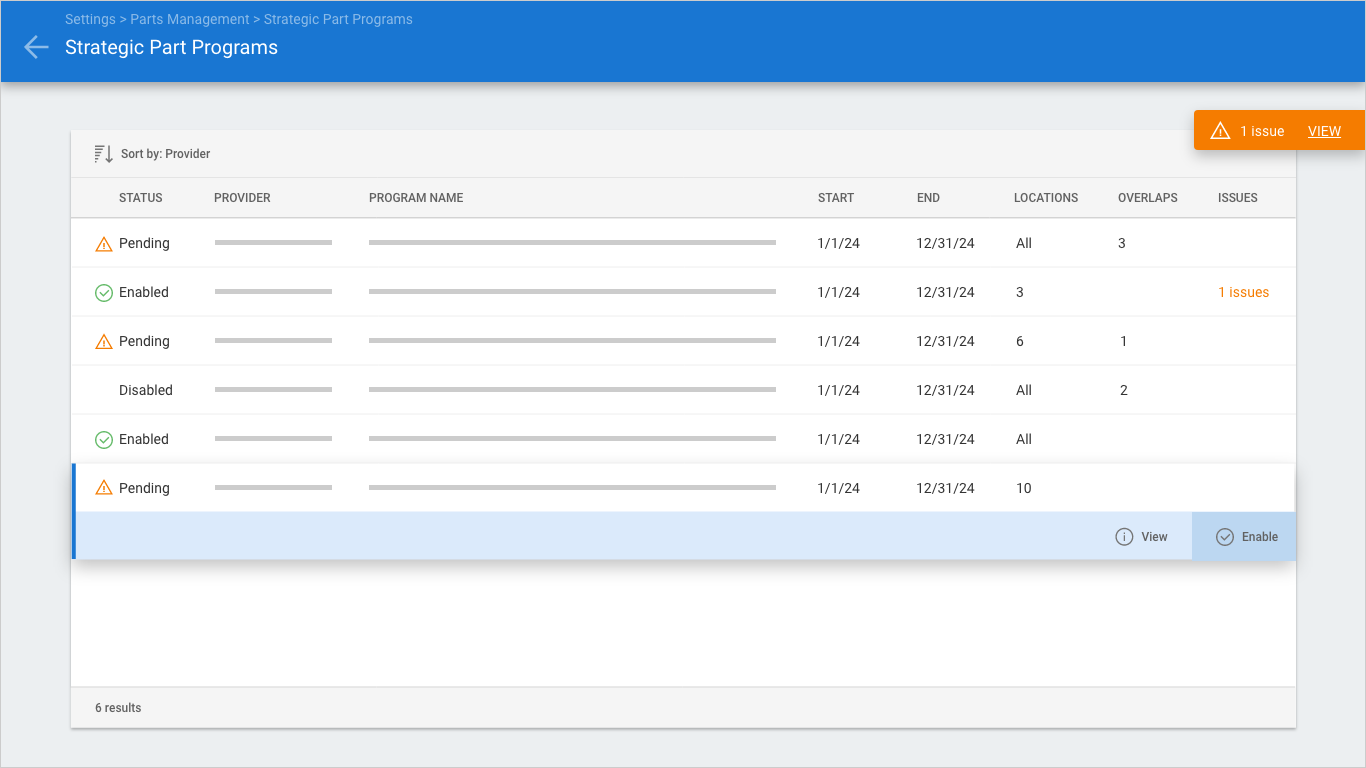Click the warning icon on first Pending row
Screen dimensions: 1366x768
click(103, 244)
